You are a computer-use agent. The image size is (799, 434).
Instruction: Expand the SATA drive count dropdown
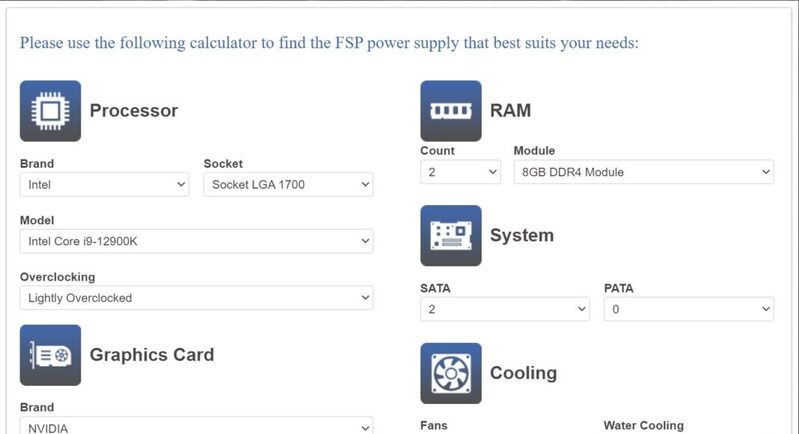[x=505, y=309]
